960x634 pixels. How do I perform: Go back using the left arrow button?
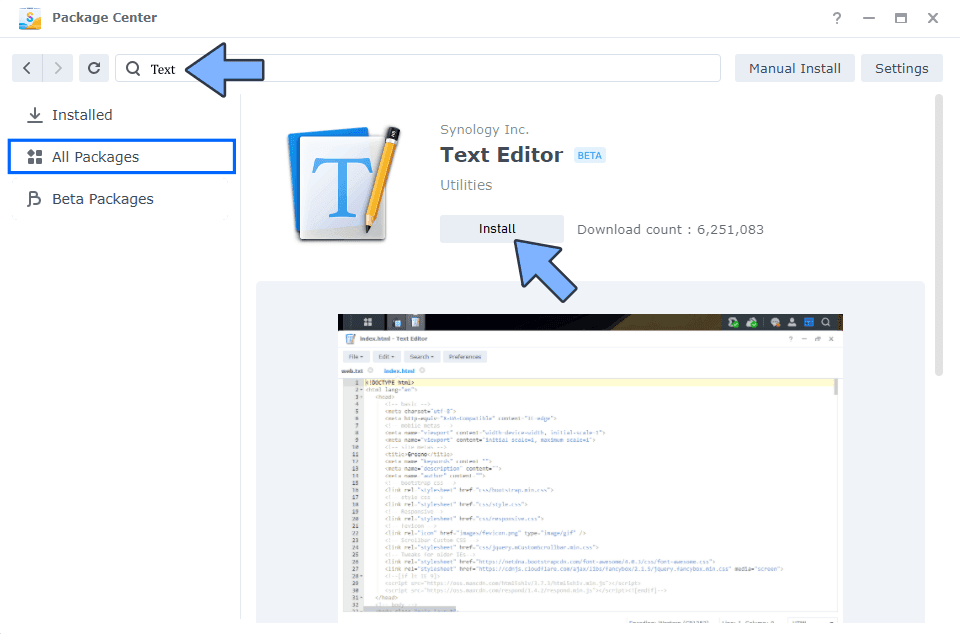pyautogui.click(x=27, y=68)
